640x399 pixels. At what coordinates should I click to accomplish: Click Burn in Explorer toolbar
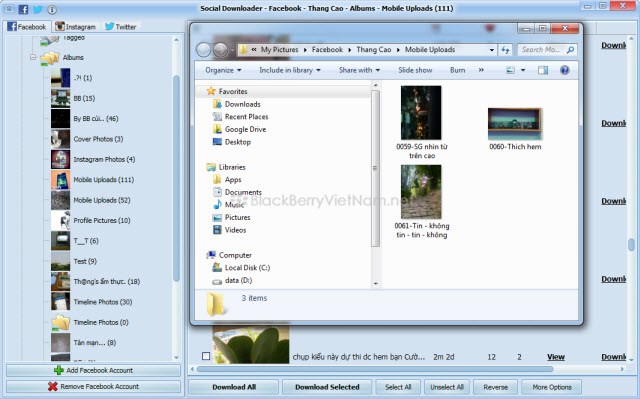tap(458, 70)
